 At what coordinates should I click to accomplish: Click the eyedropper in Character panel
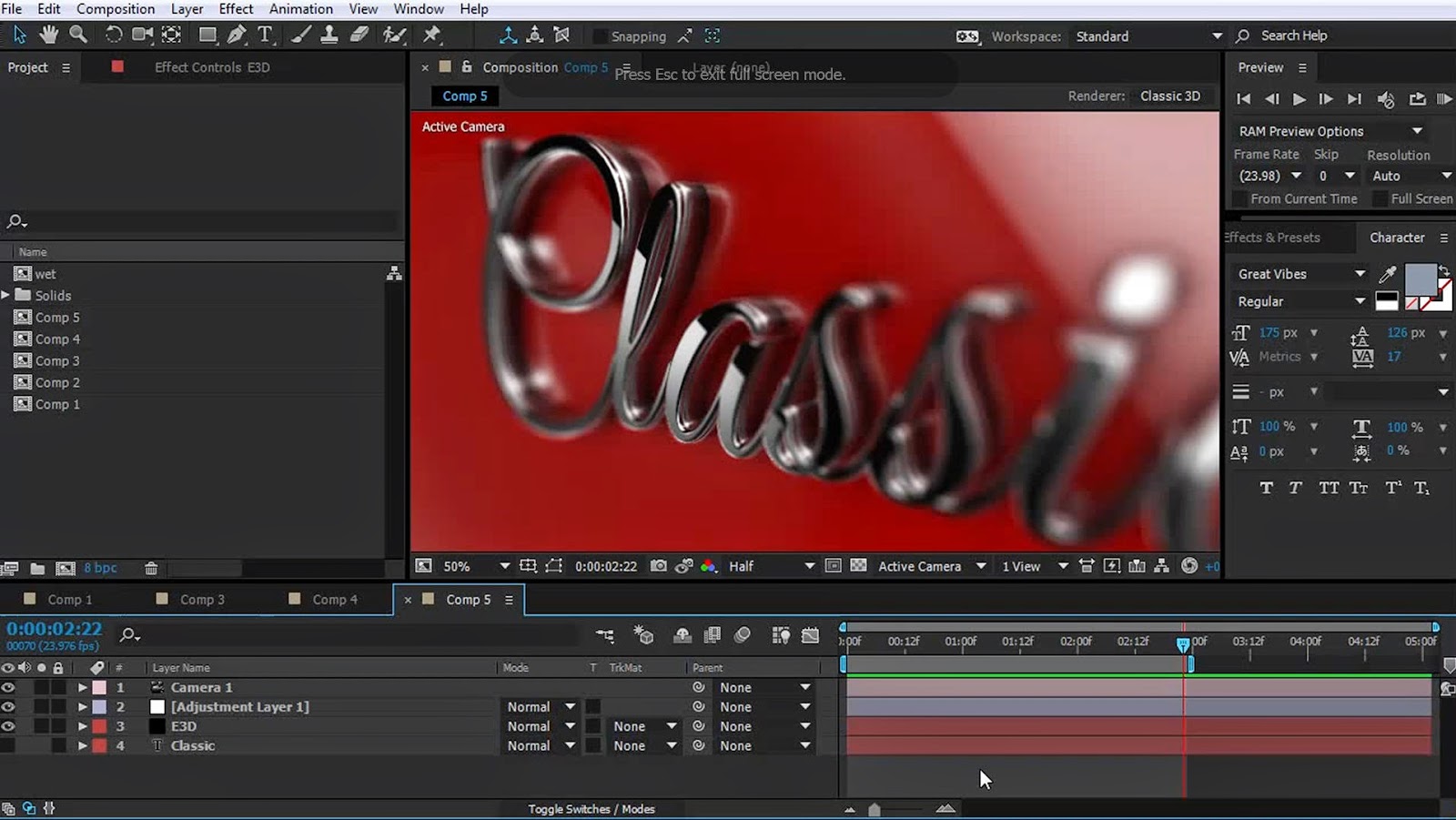click(1388, 273)
